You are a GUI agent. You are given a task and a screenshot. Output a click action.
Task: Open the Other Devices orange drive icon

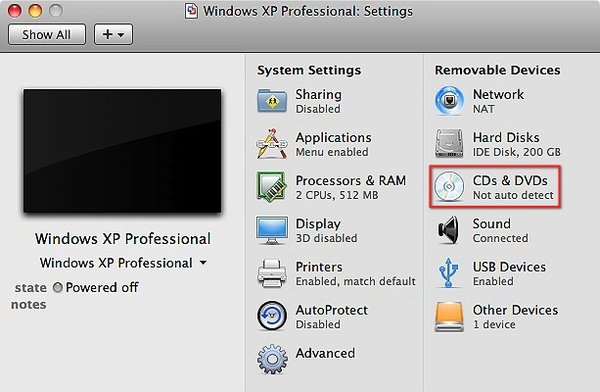click(449, 317)
